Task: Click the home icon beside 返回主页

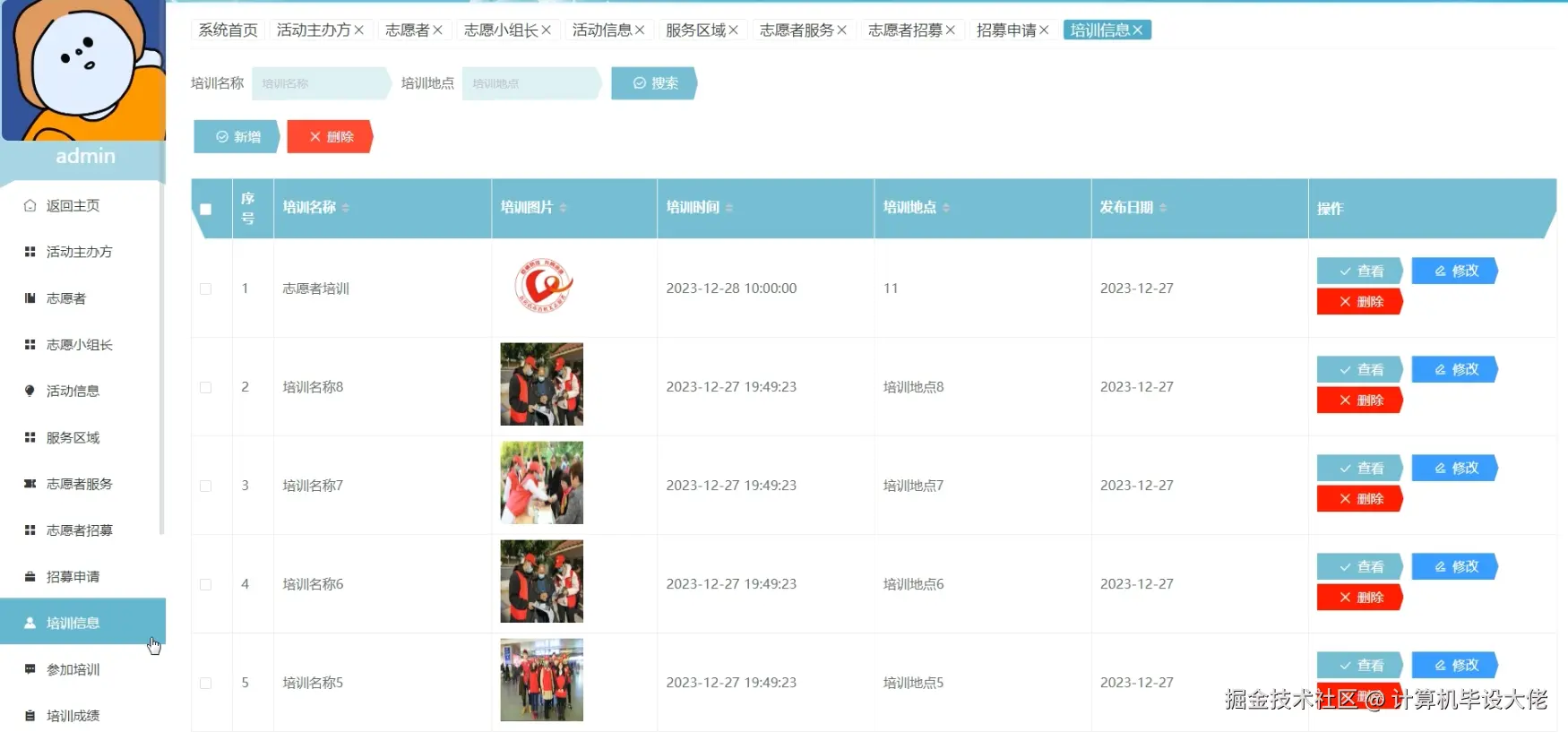Action: 30,205
